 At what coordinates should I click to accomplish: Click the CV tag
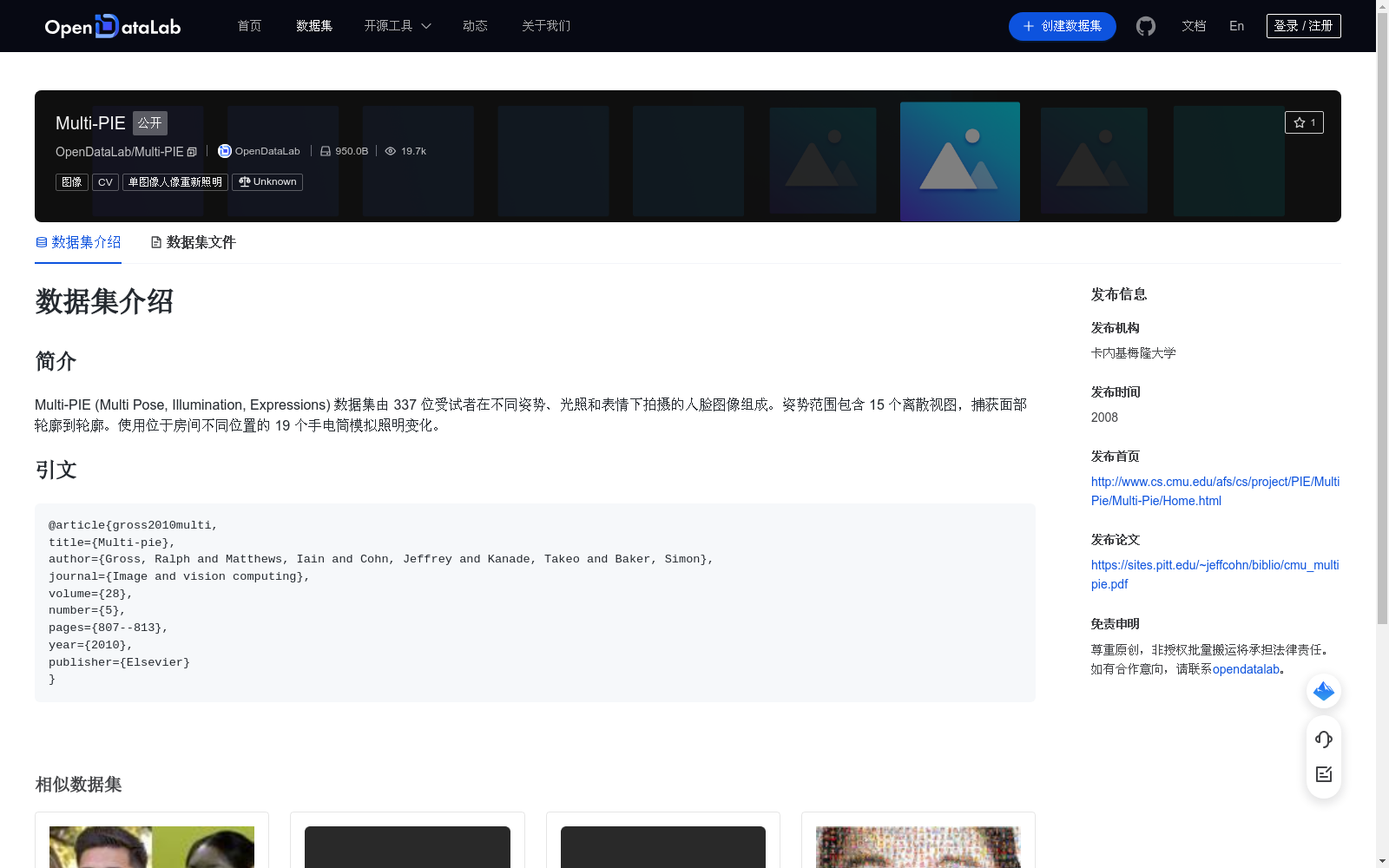pyautogui.click(x=105, y=182)
